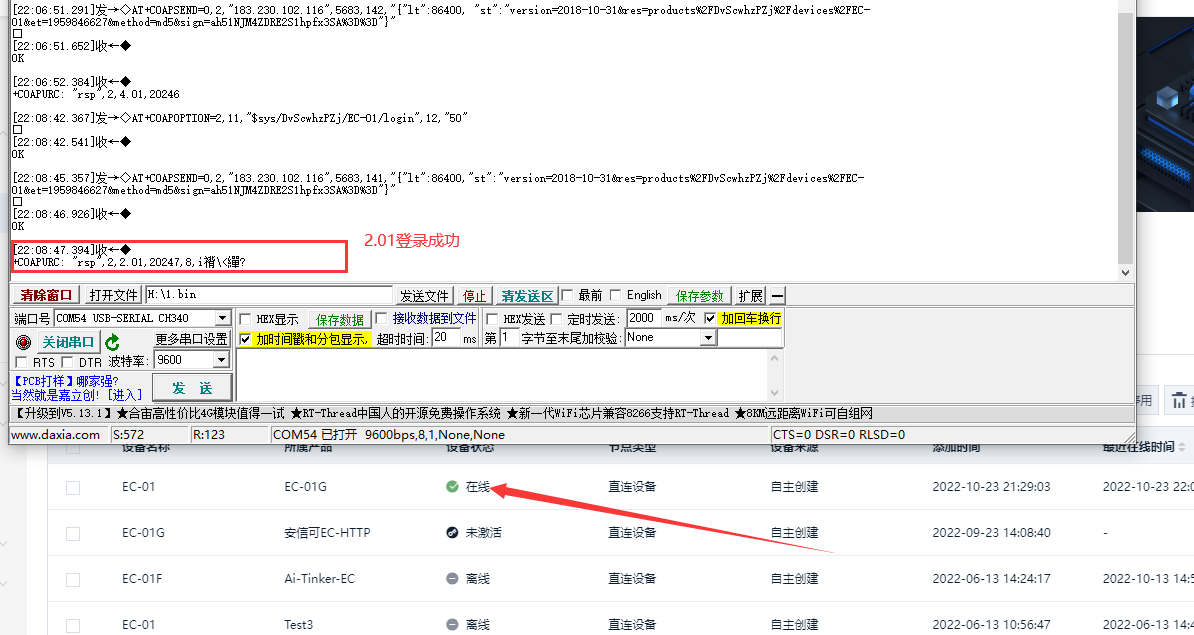The image size is (1194, 635).
Task: Click the green 在线 status icon for EC-01
Action: (452, 486)
